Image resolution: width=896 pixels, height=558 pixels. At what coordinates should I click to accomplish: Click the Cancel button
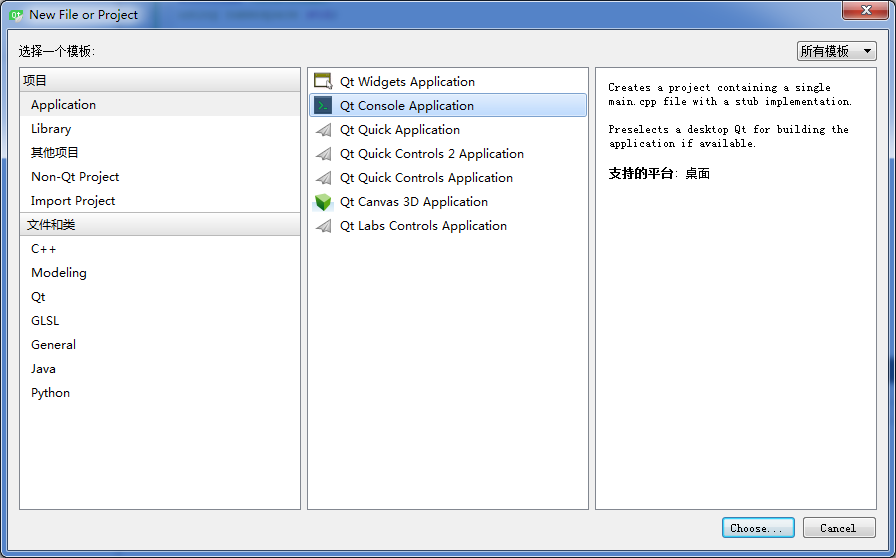tap(839, 528)
